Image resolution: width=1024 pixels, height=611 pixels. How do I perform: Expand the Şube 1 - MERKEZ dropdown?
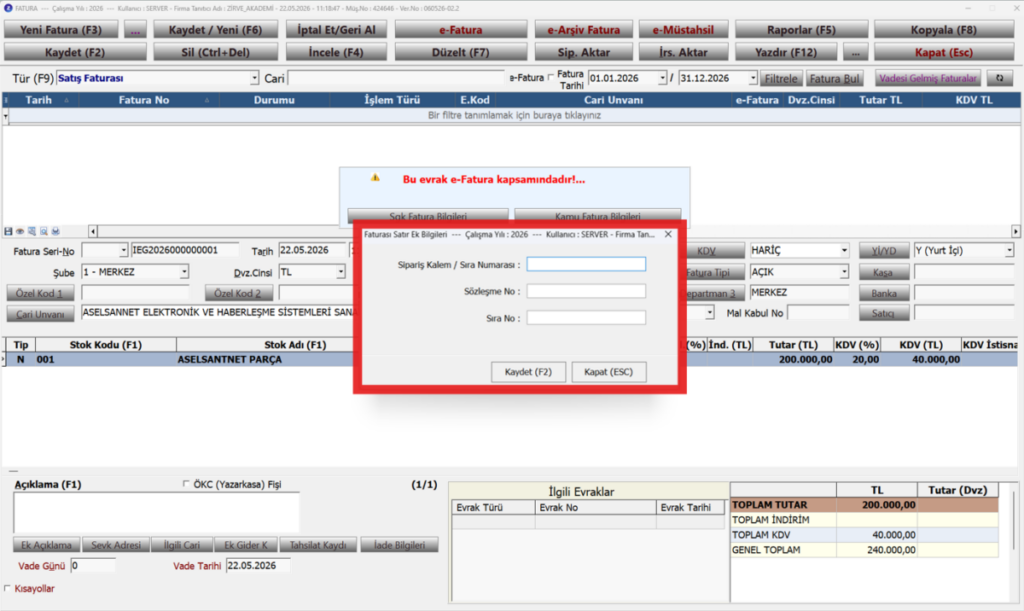(184, 272)
